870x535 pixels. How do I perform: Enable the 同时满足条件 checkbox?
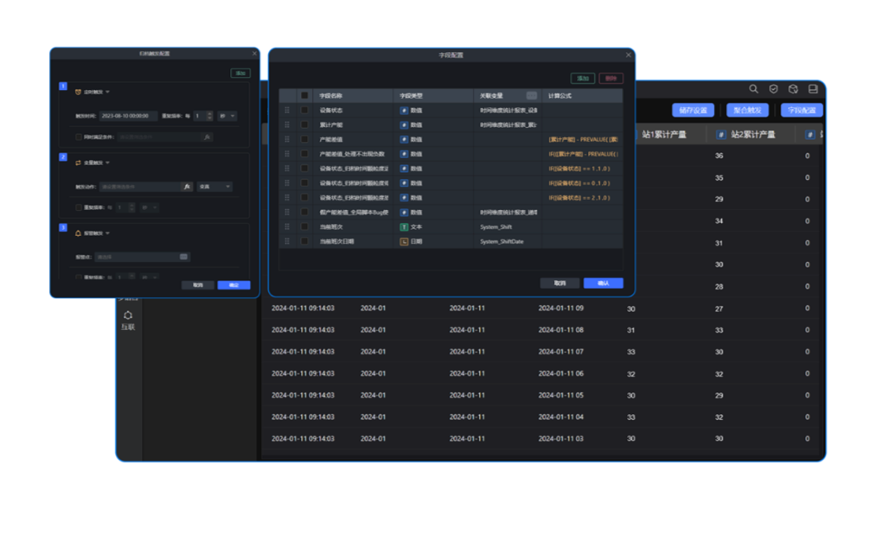coord(79,137)
